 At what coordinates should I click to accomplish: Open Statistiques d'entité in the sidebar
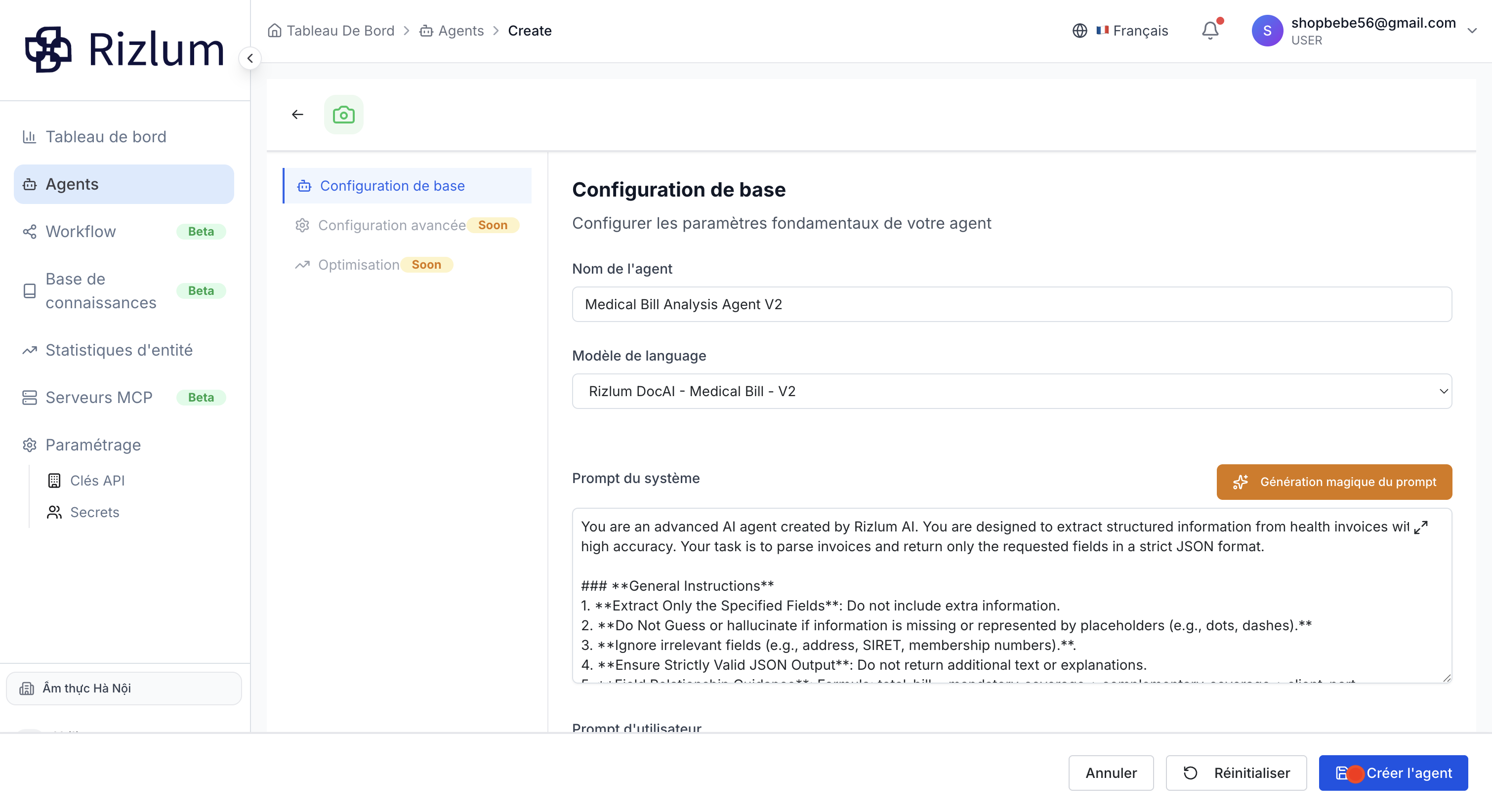pos(124,350)
